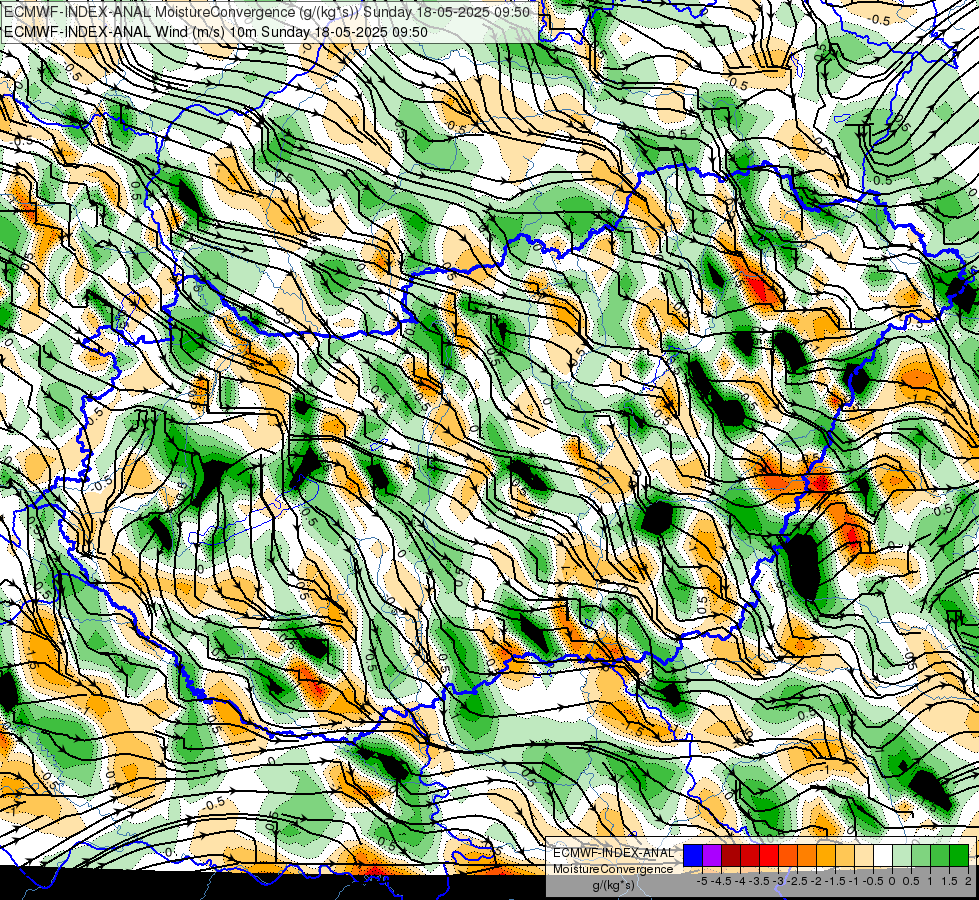Select the "-4" legend scale label

pyautogui.click(x=740, y=881)
